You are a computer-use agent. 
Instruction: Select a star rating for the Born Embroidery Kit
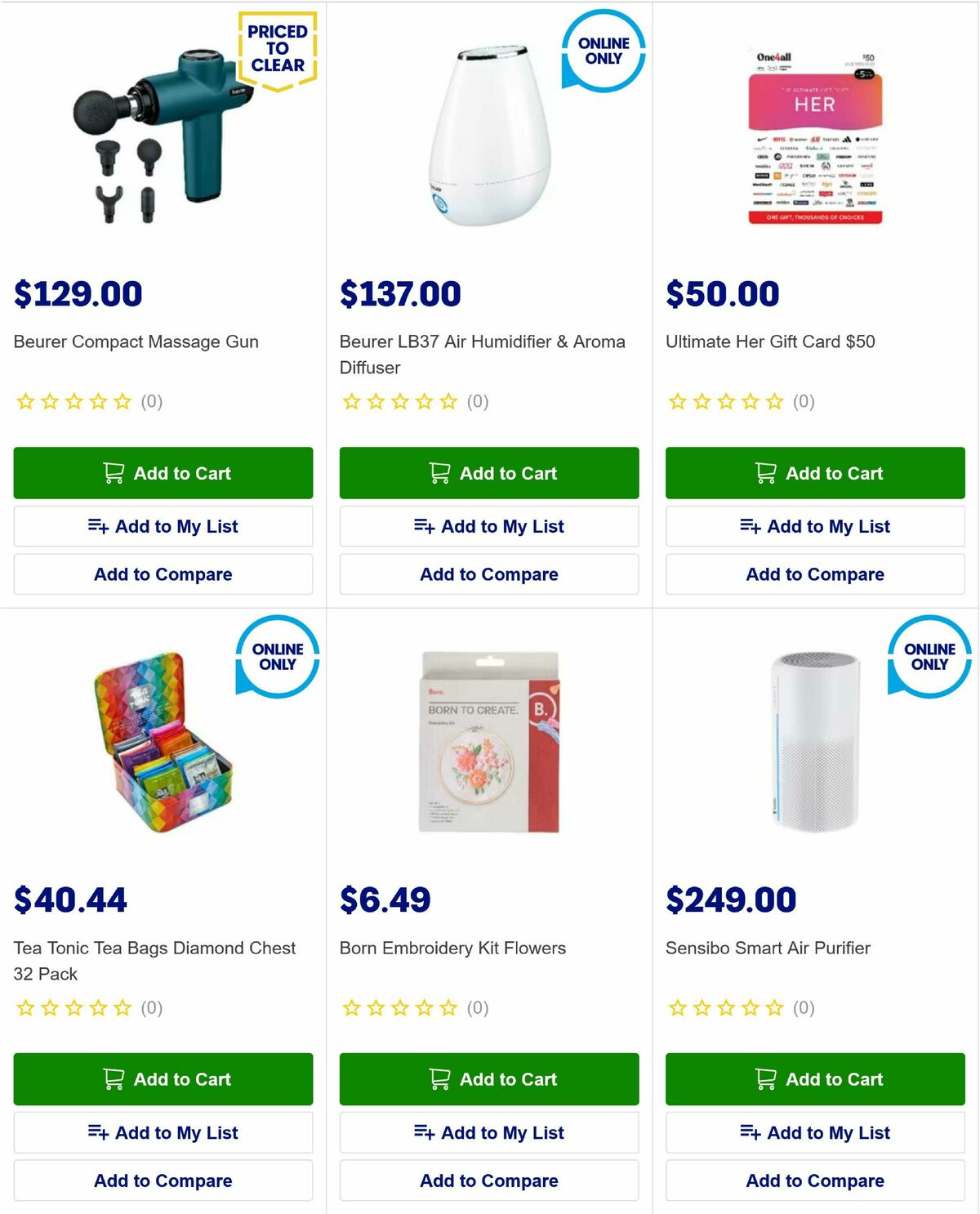pos(399,1008)
